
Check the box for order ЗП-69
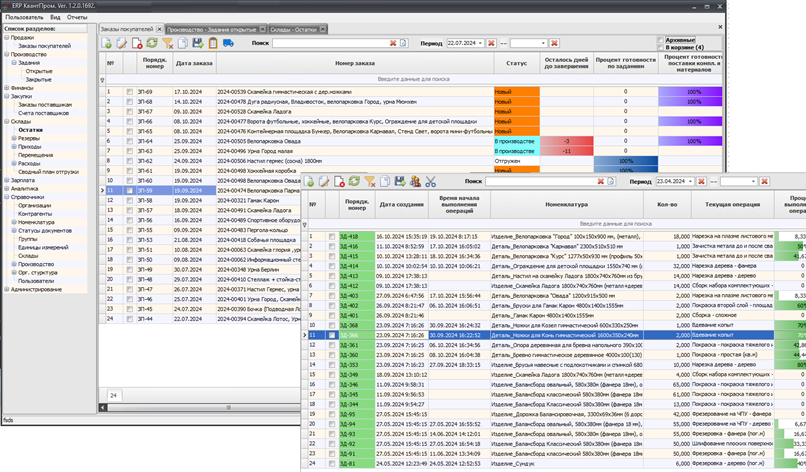pyautogui.click(x=129, y=91)
